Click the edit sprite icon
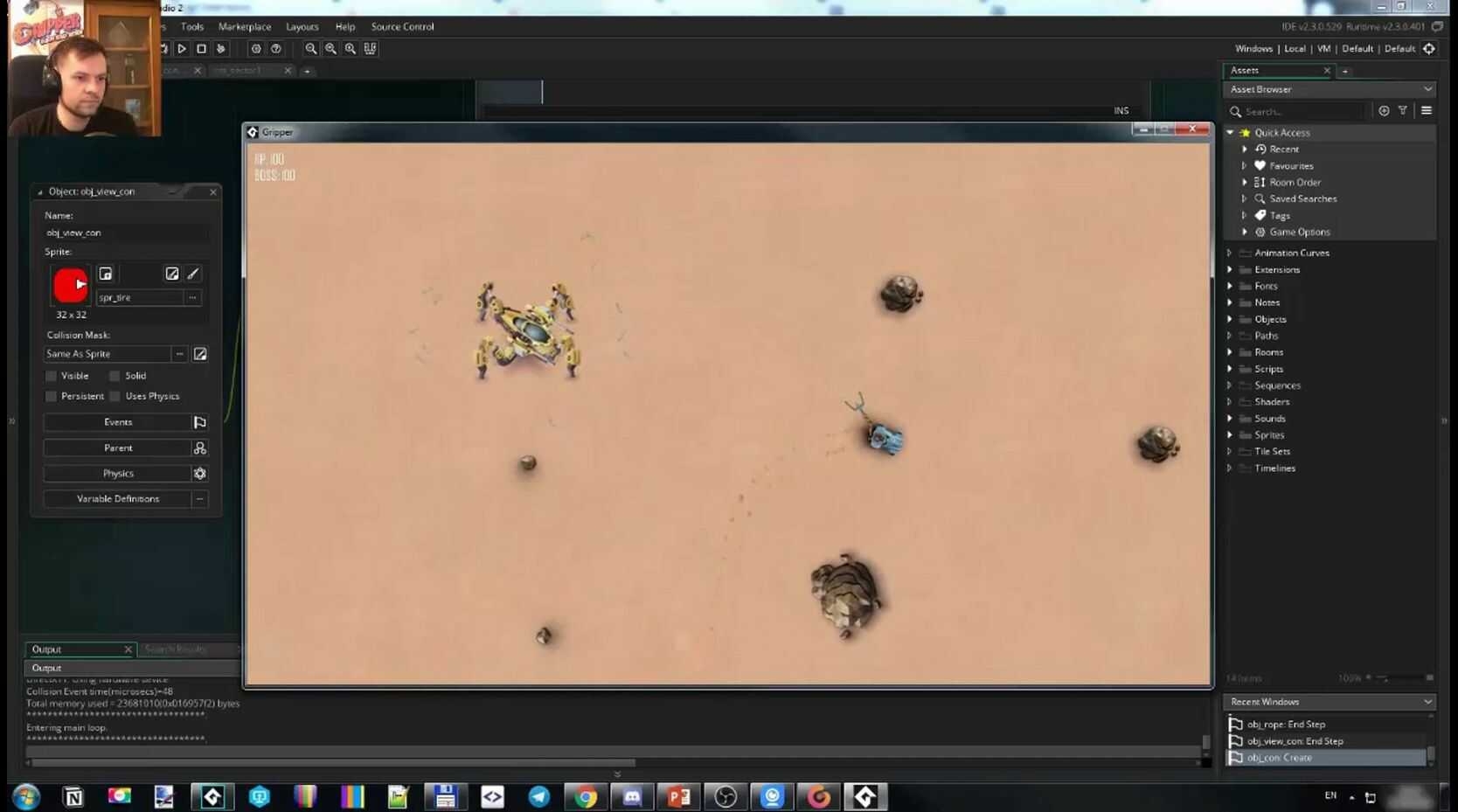 tap(172, 274)
